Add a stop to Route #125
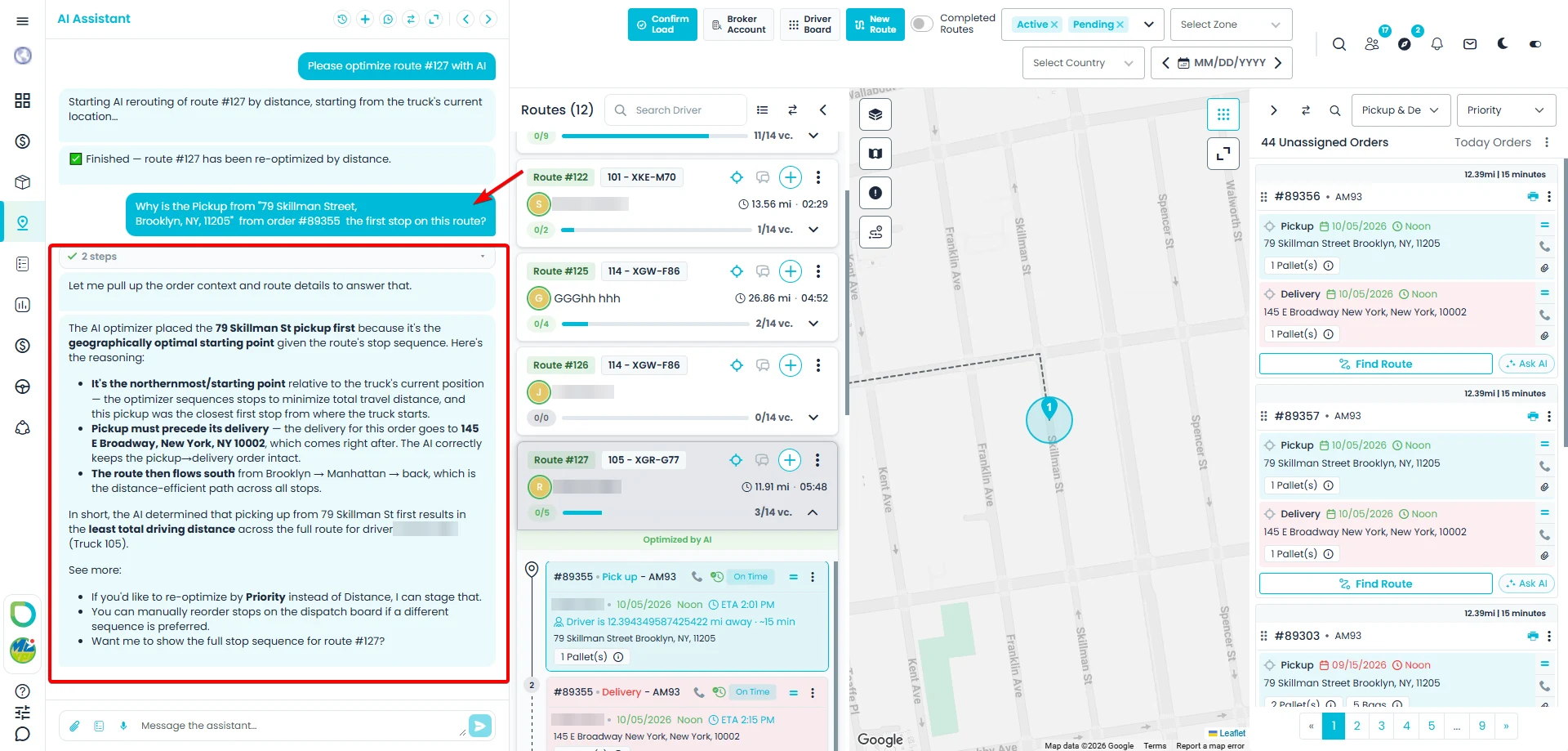1568x751 pixels. (790, 271)
